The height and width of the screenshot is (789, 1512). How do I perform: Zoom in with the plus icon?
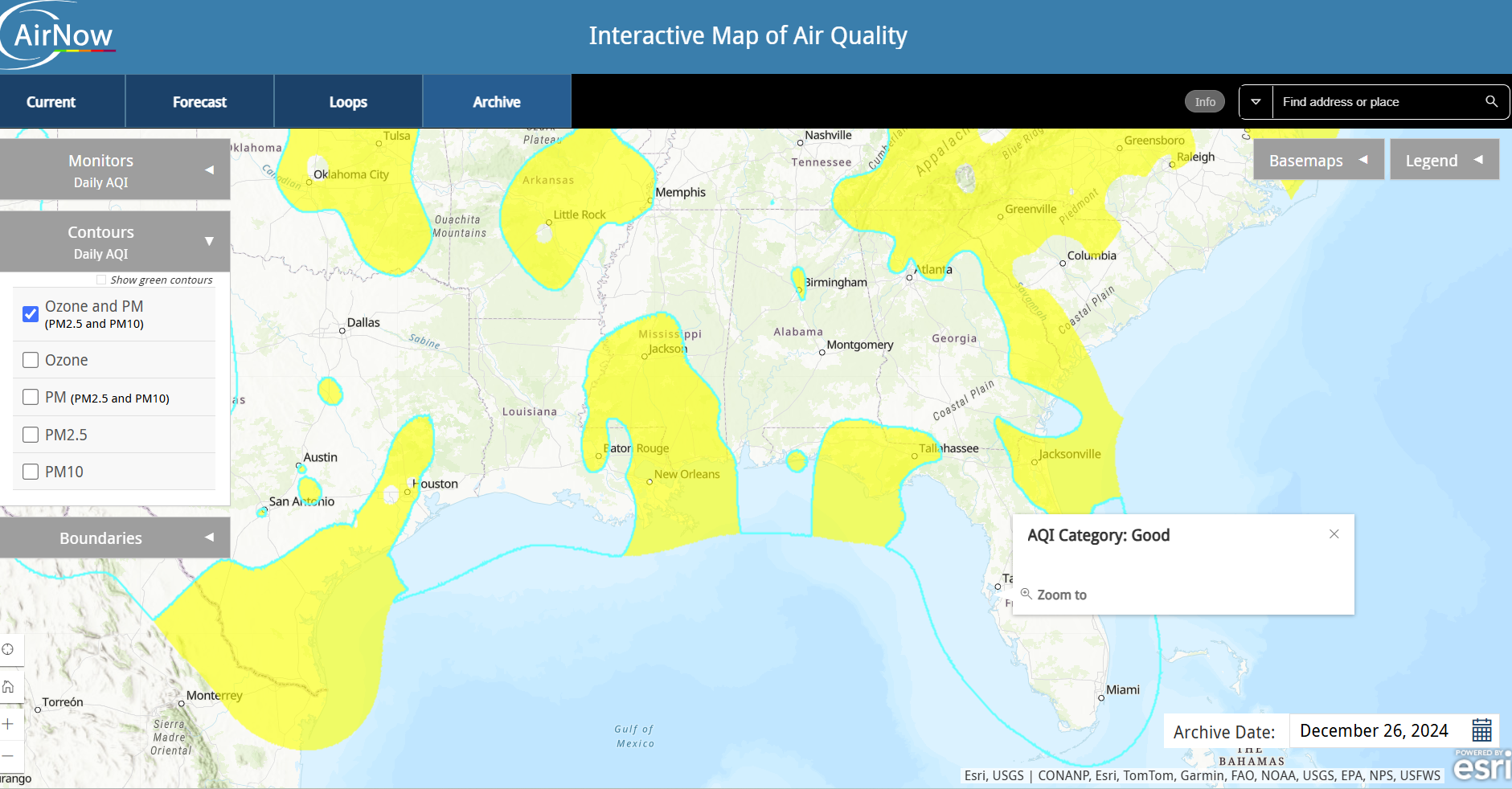pyautogui.click(x=8, y=723)
